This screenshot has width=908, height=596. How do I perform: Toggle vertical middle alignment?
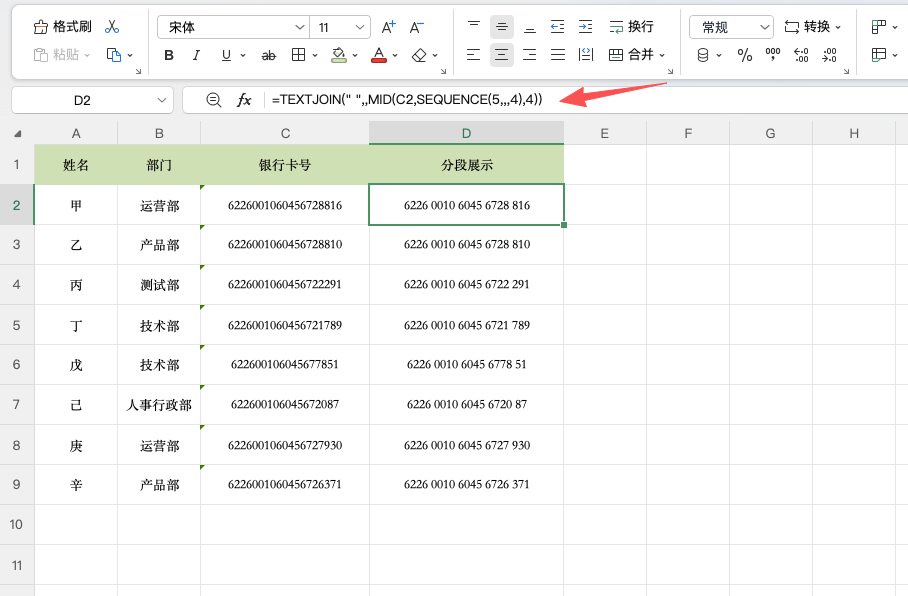(x=501, y=27)
